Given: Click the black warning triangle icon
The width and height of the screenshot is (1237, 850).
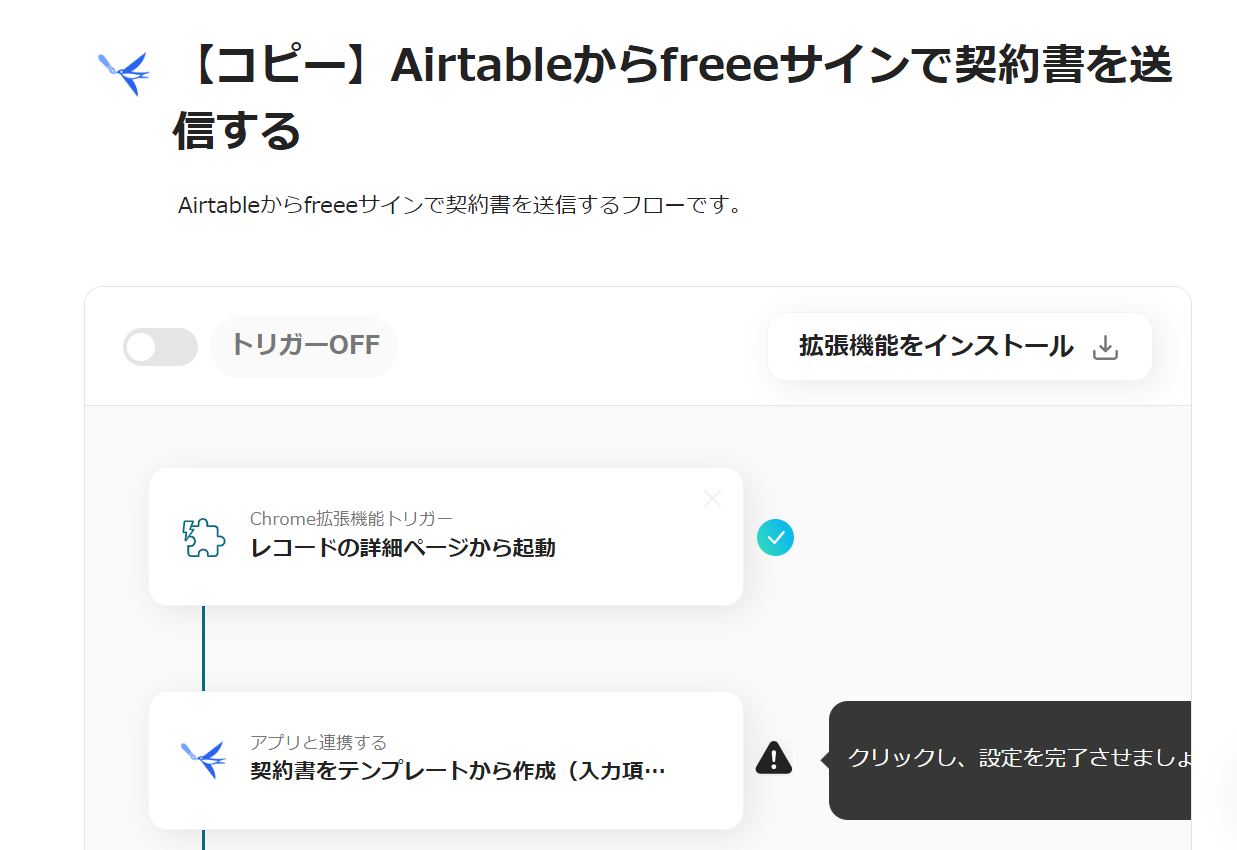Looking at the screenshot, I should click(774, 758).
